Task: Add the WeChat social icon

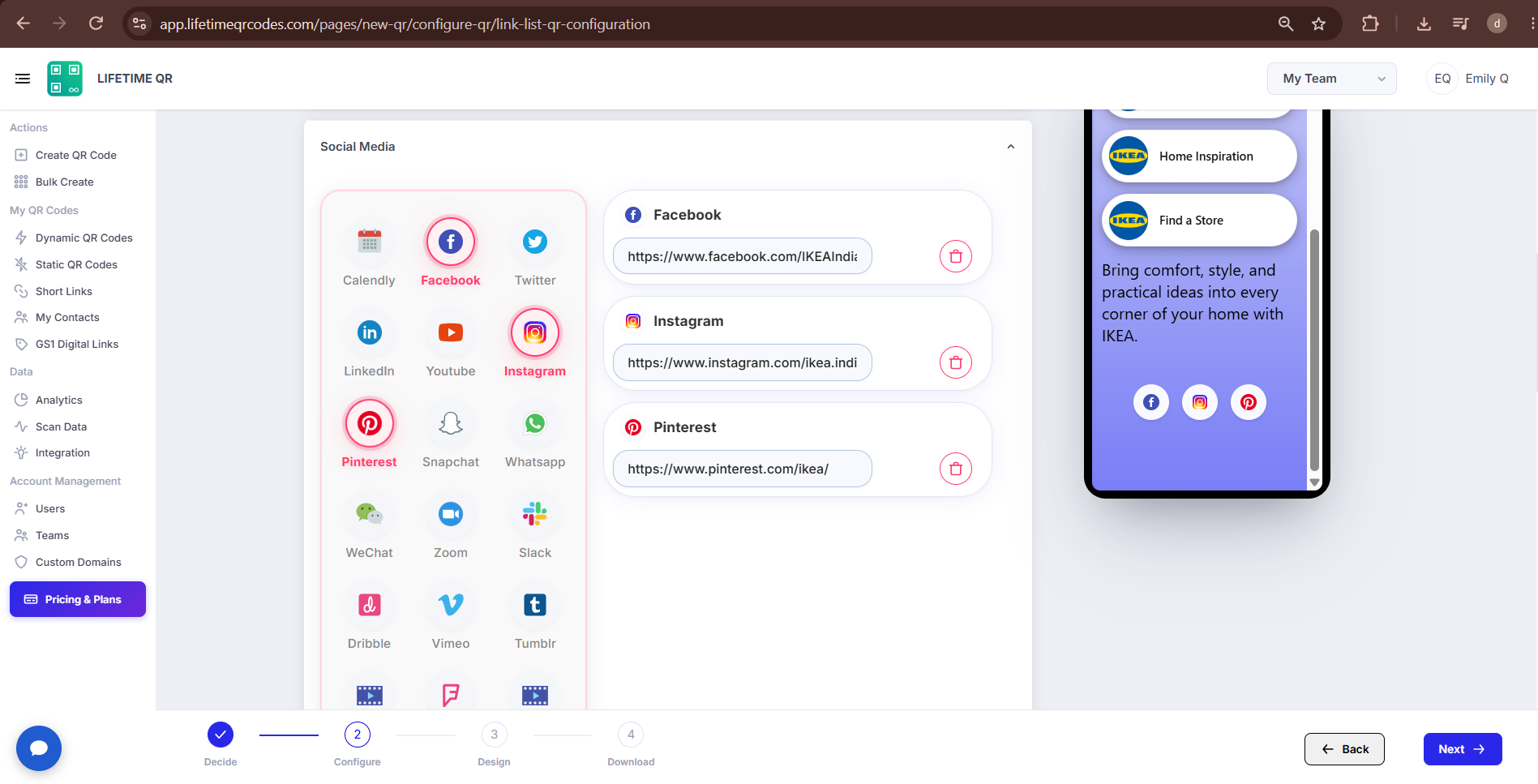Action: click(x=369, y=514)
